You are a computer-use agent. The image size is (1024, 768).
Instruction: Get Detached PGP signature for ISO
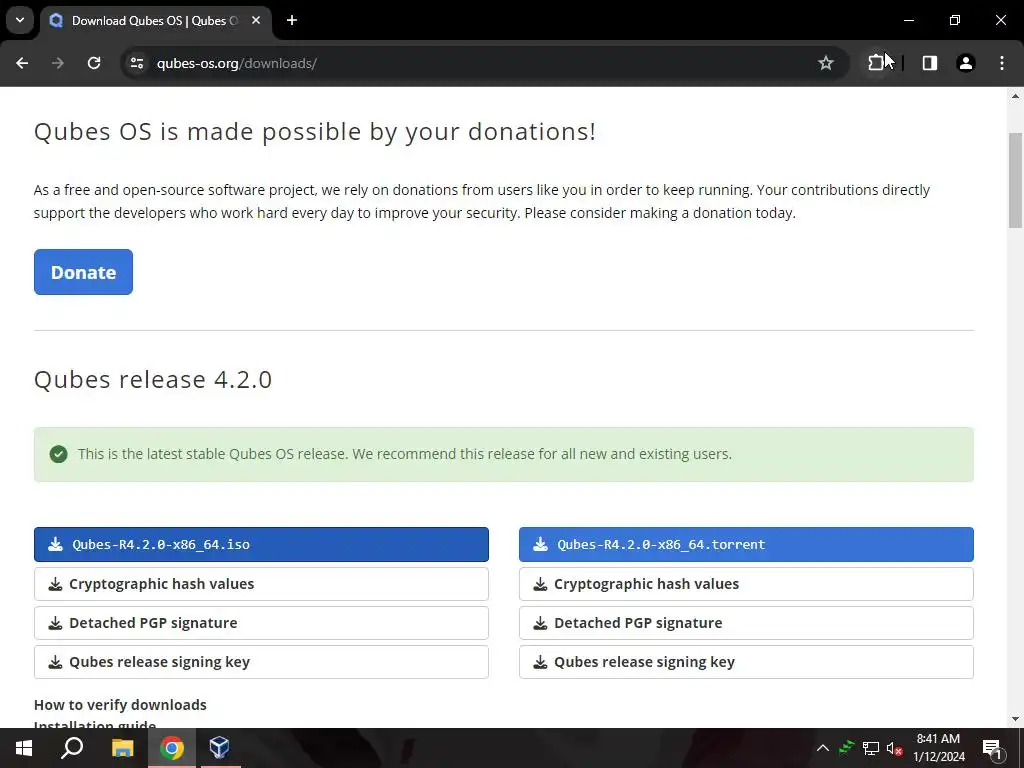[x=261, y=623]
